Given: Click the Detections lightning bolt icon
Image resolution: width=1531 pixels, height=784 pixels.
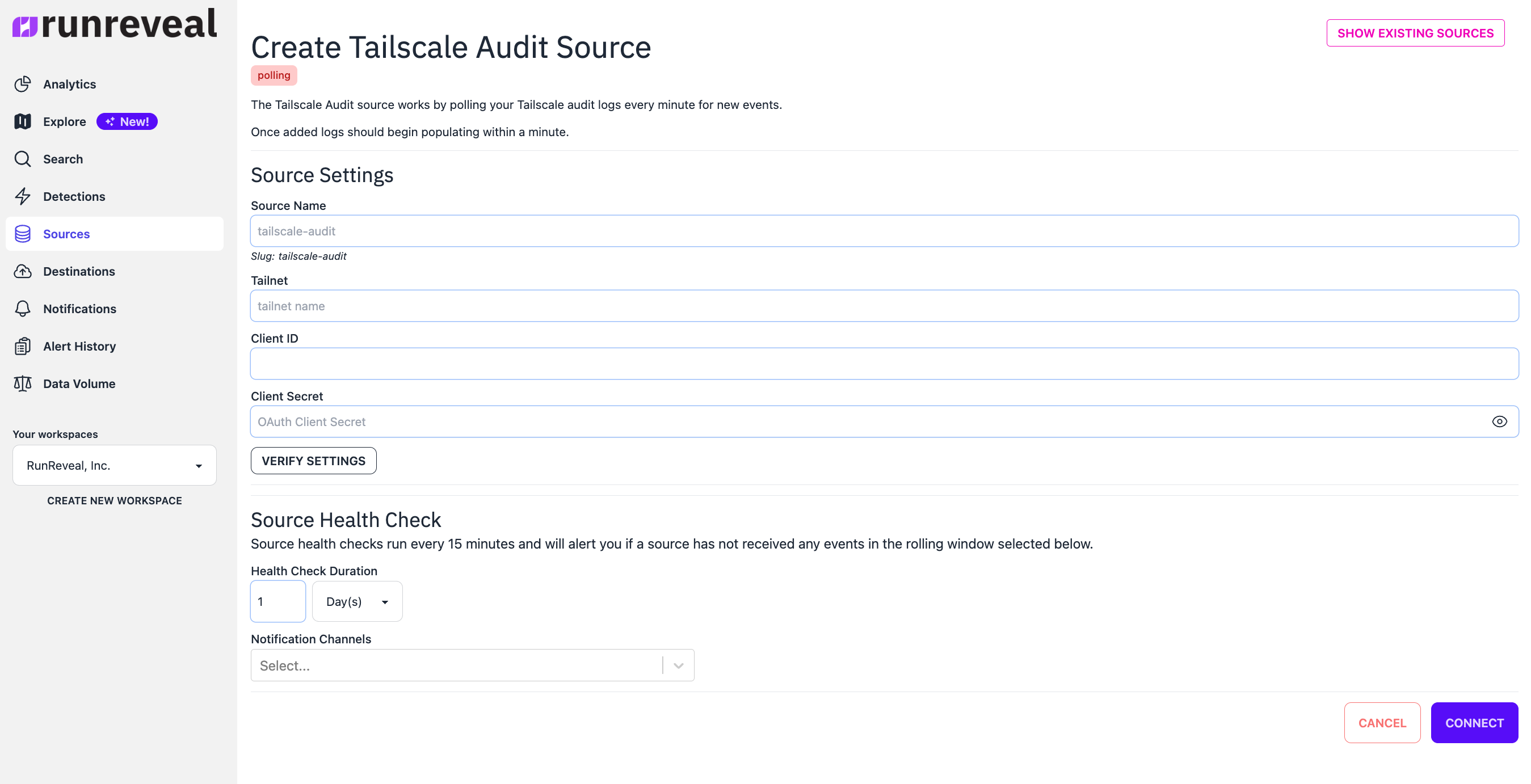Looking at the screenshot, I should click(23, 196).
